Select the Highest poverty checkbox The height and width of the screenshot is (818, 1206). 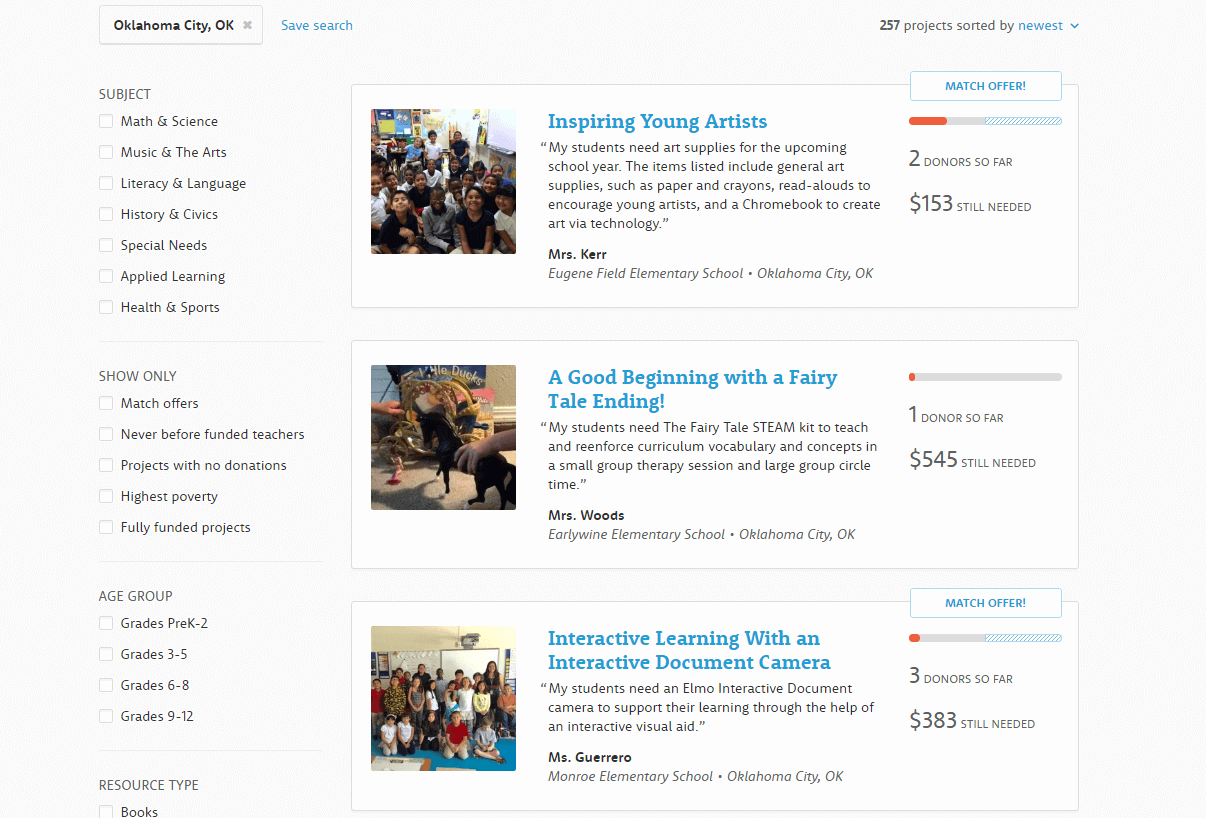(106, 496)
